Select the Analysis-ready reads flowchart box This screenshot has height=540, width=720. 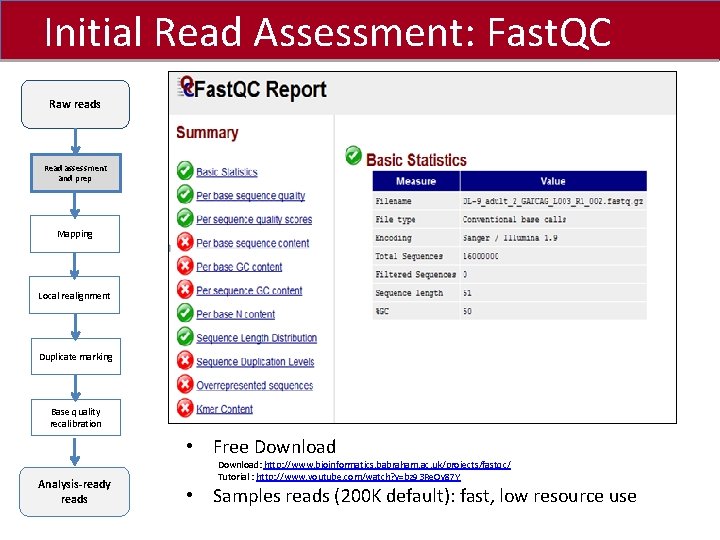[x=74, y=491]
